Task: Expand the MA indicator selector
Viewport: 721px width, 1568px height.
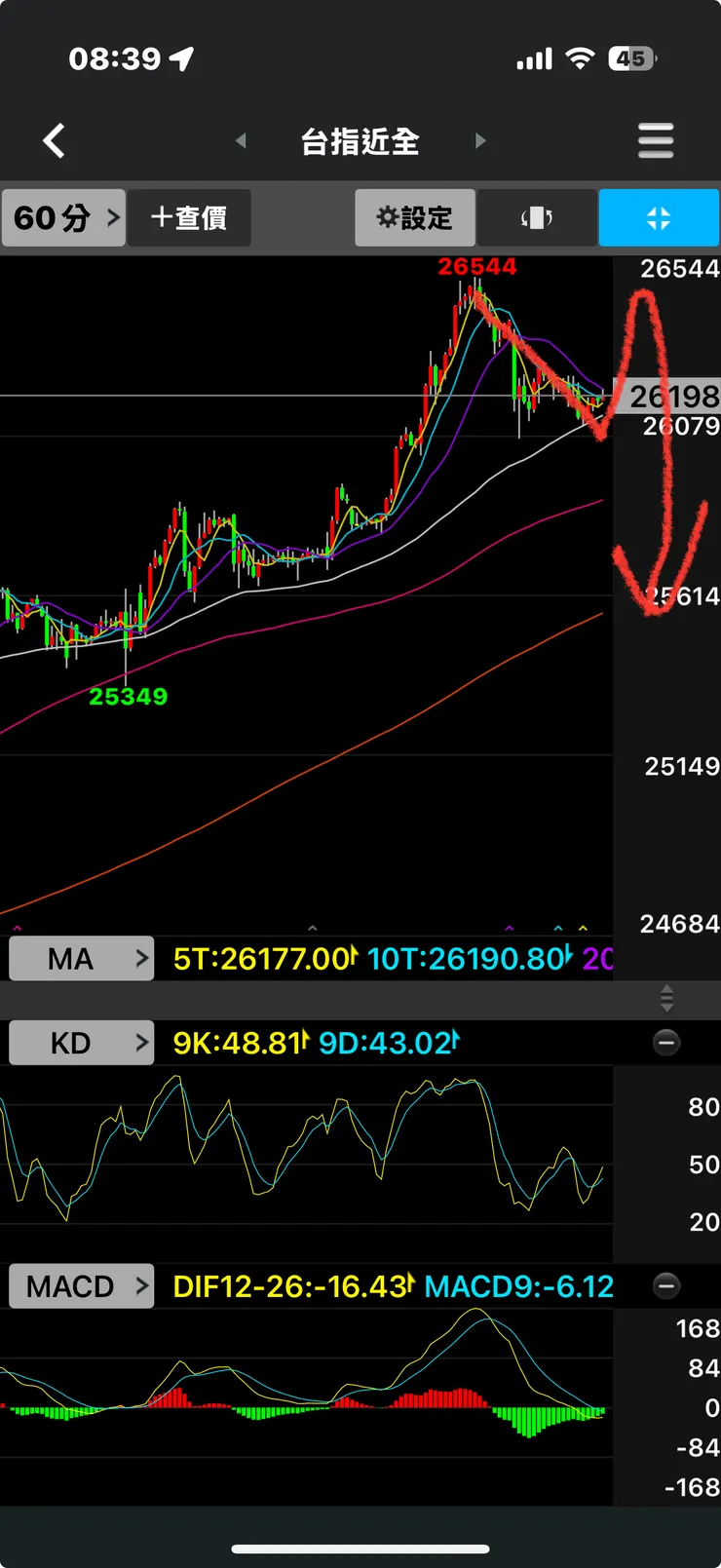Action: click(82, 959)
